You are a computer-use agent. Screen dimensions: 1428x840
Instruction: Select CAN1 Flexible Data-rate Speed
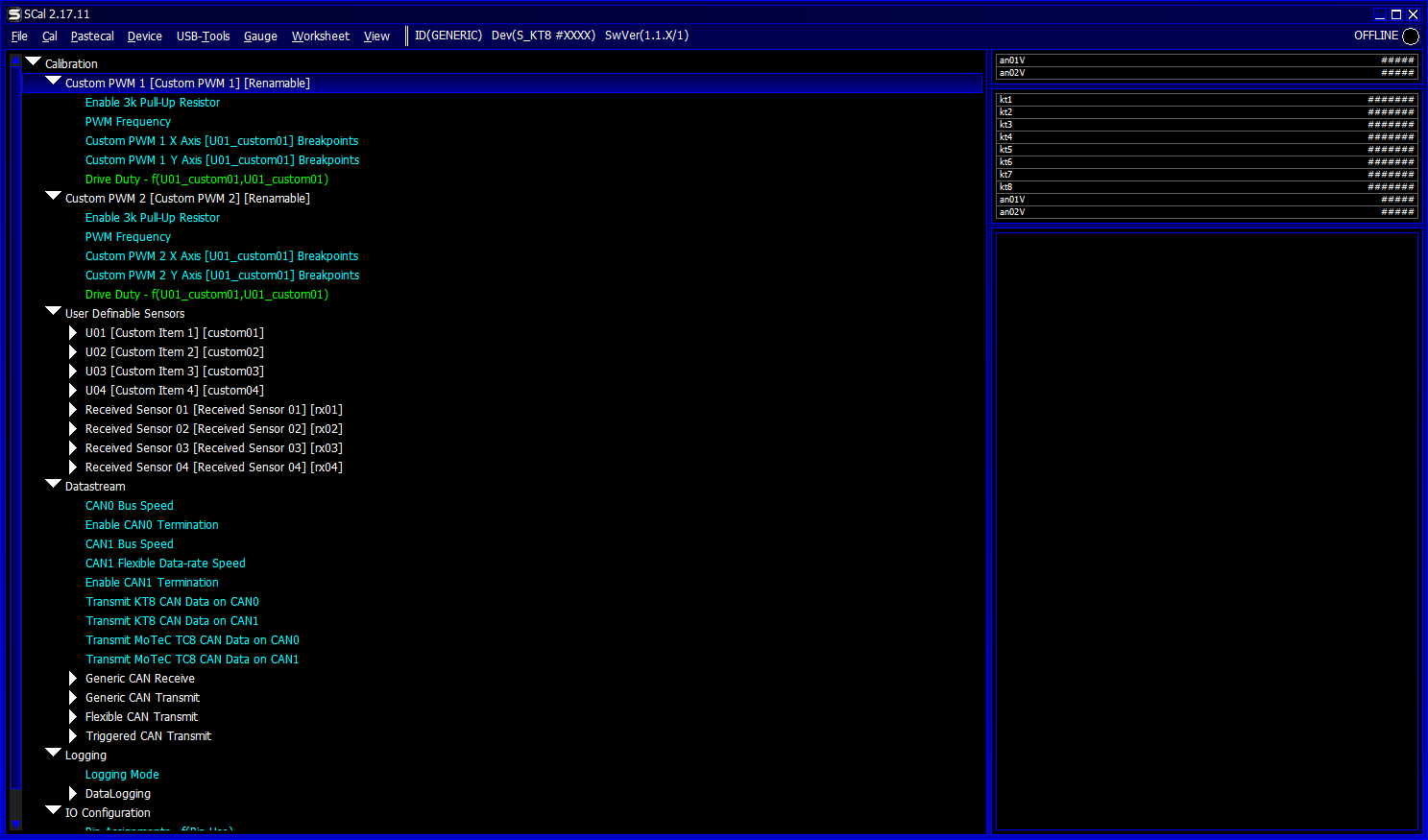[165, 564]
